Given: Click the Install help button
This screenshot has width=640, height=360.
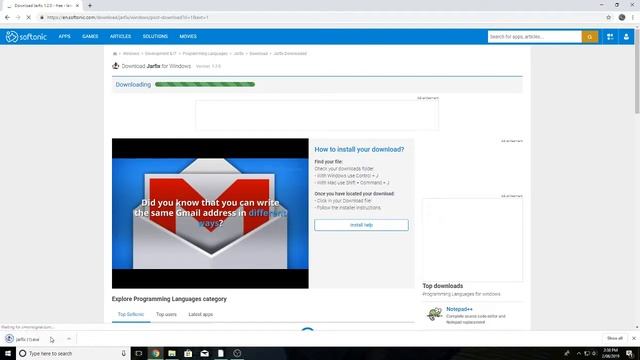Looking at the screenshot, I should coord(361,225).
